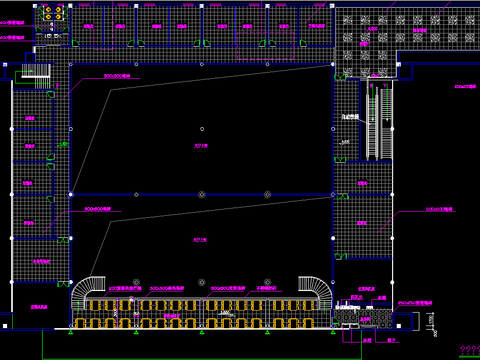Select the left curved staircase symbol
The height and width of the screenshot is (360, 480).
pos(87,291)
